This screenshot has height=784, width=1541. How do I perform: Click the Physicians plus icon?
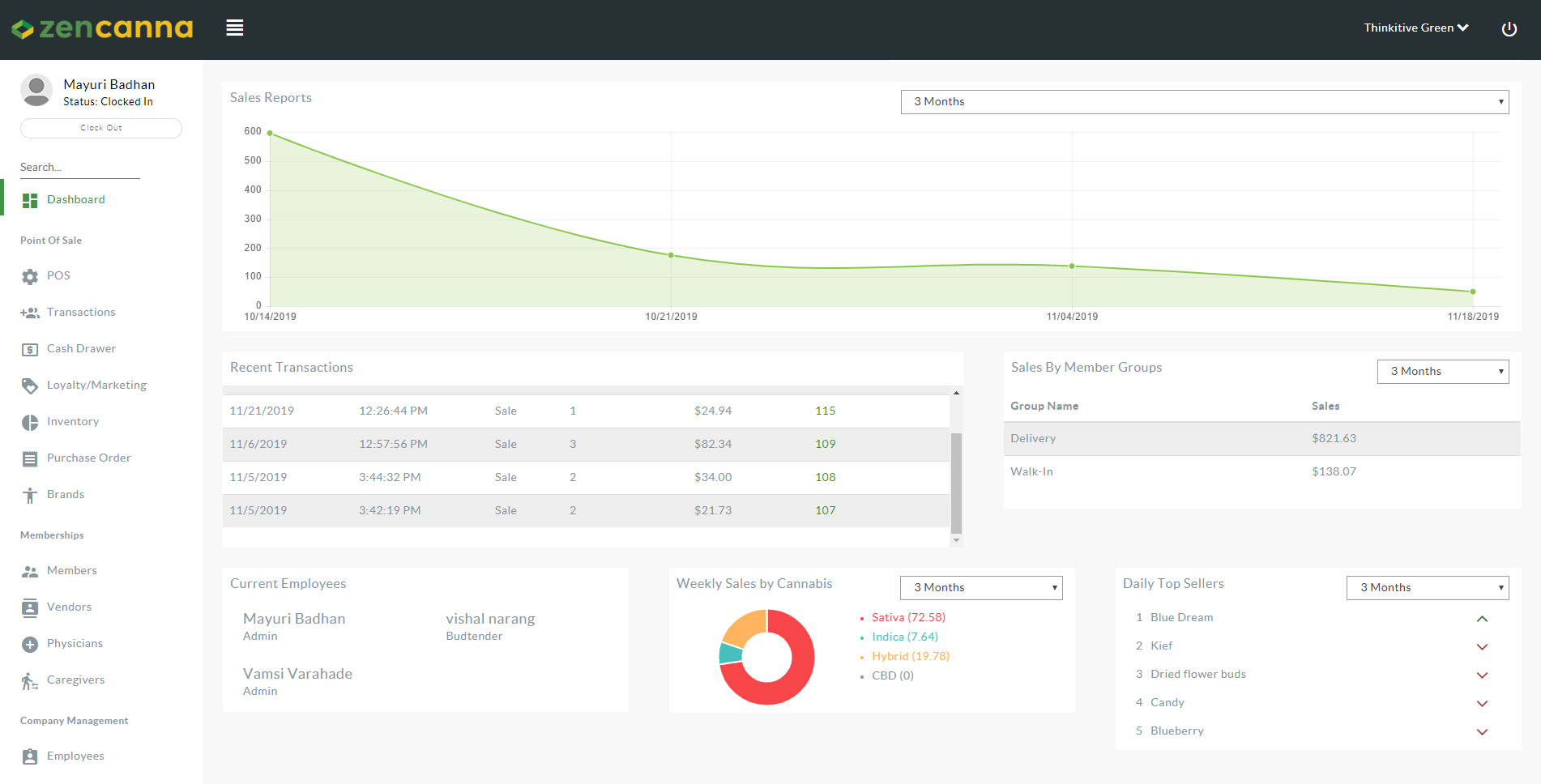[30, 644]
